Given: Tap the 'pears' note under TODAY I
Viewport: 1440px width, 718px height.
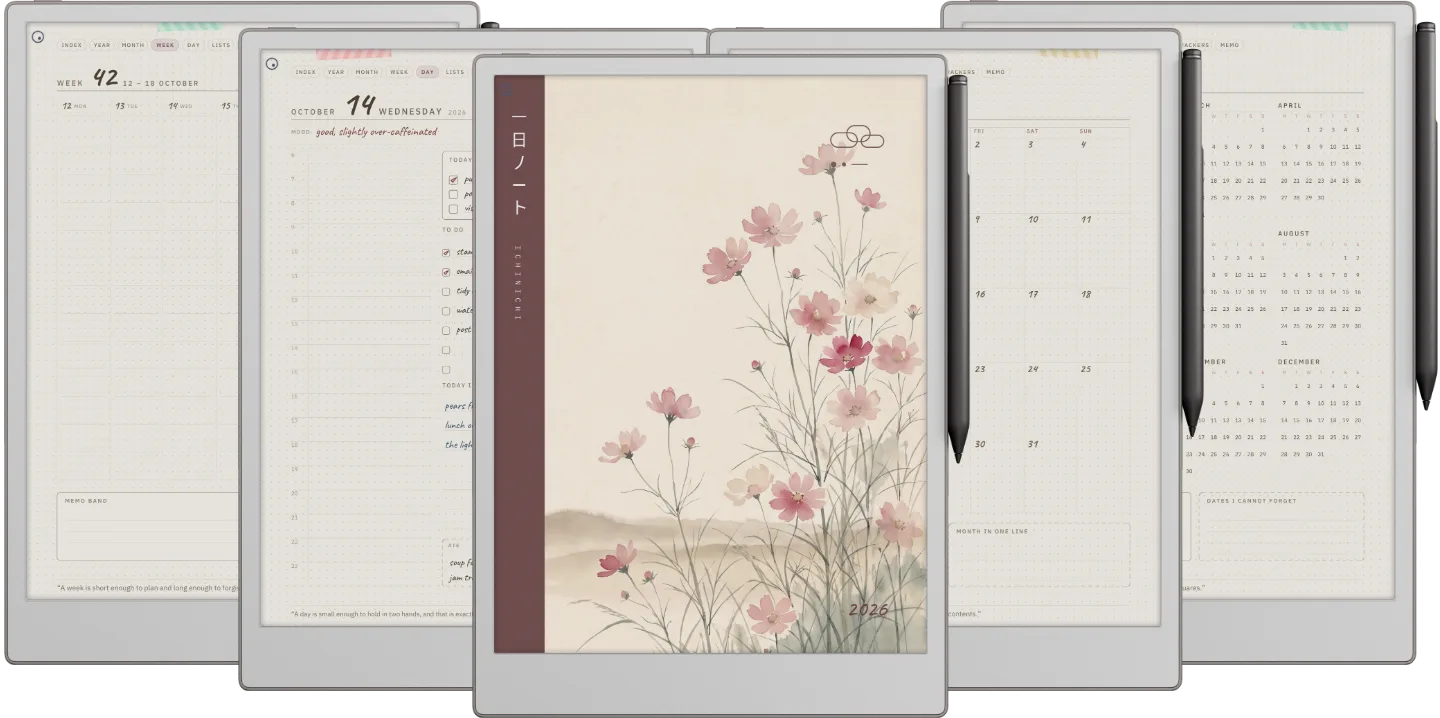Looking at the screenshot, I should click(459, 406).
